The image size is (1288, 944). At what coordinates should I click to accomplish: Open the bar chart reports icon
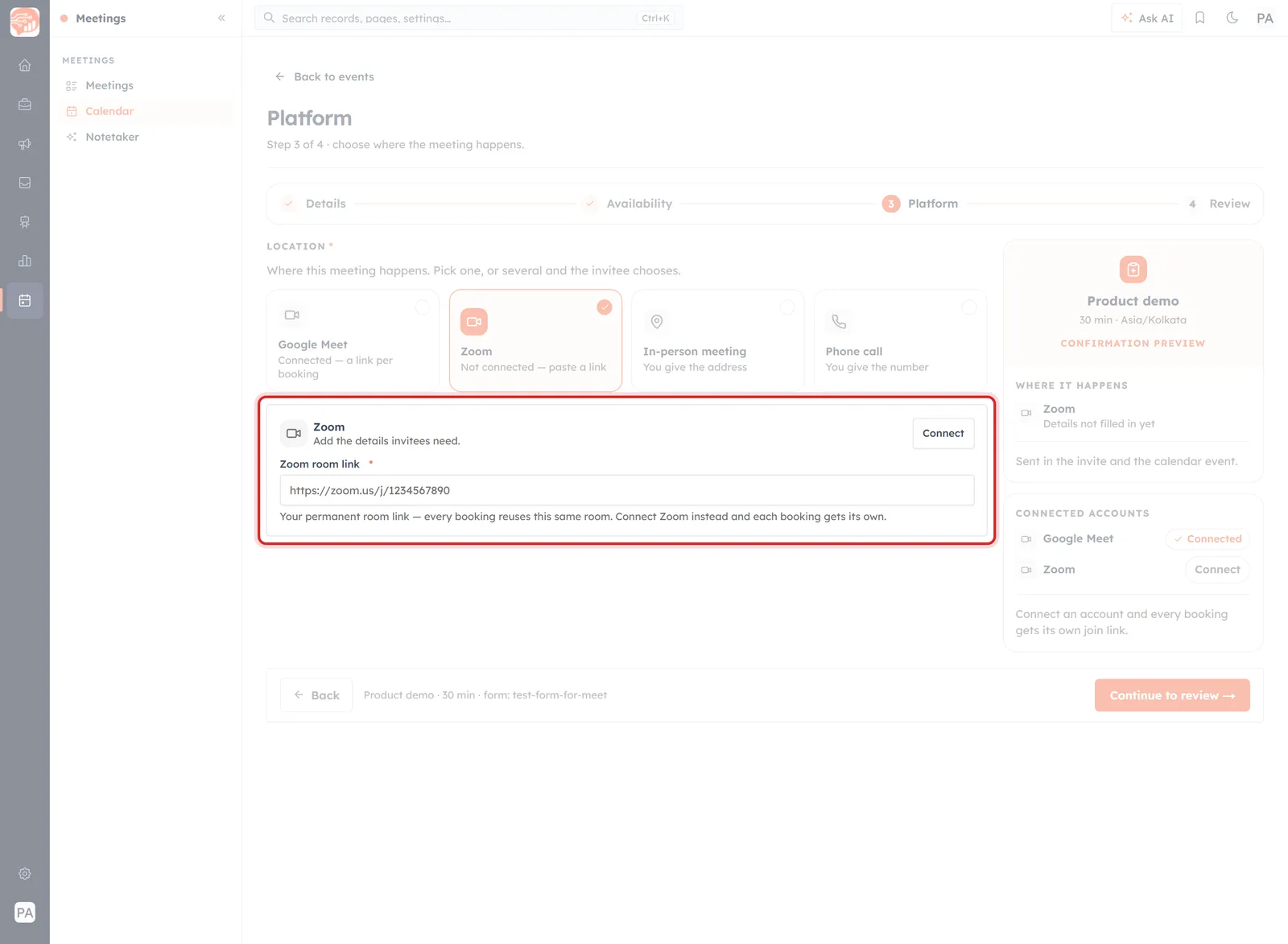[25, 261]
